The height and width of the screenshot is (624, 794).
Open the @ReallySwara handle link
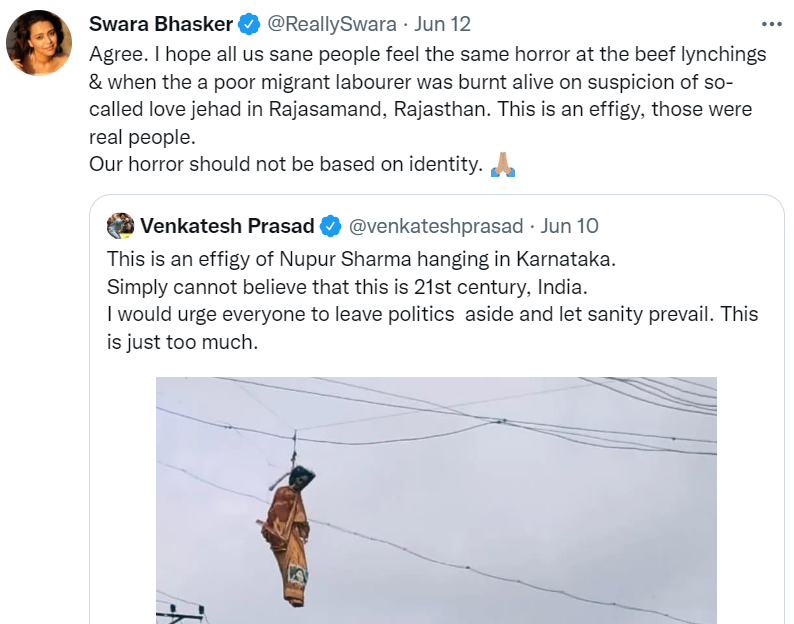328,24
